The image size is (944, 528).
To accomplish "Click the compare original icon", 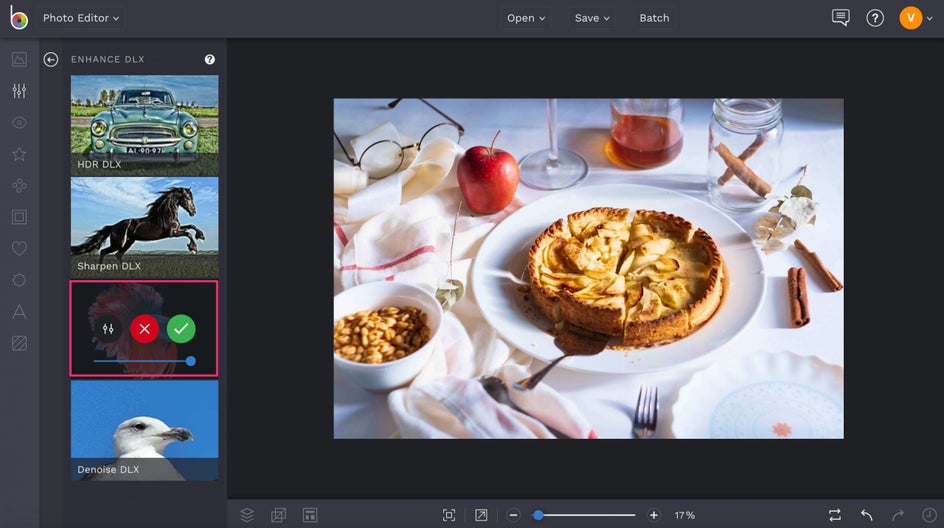I will click(834, 515).
